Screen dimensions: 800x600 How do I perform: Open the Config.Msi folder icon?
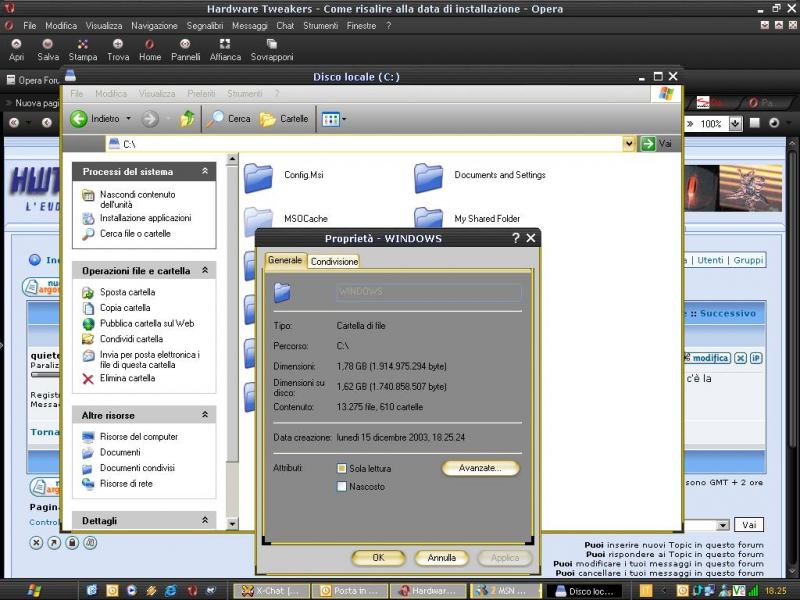coord(258,178)
